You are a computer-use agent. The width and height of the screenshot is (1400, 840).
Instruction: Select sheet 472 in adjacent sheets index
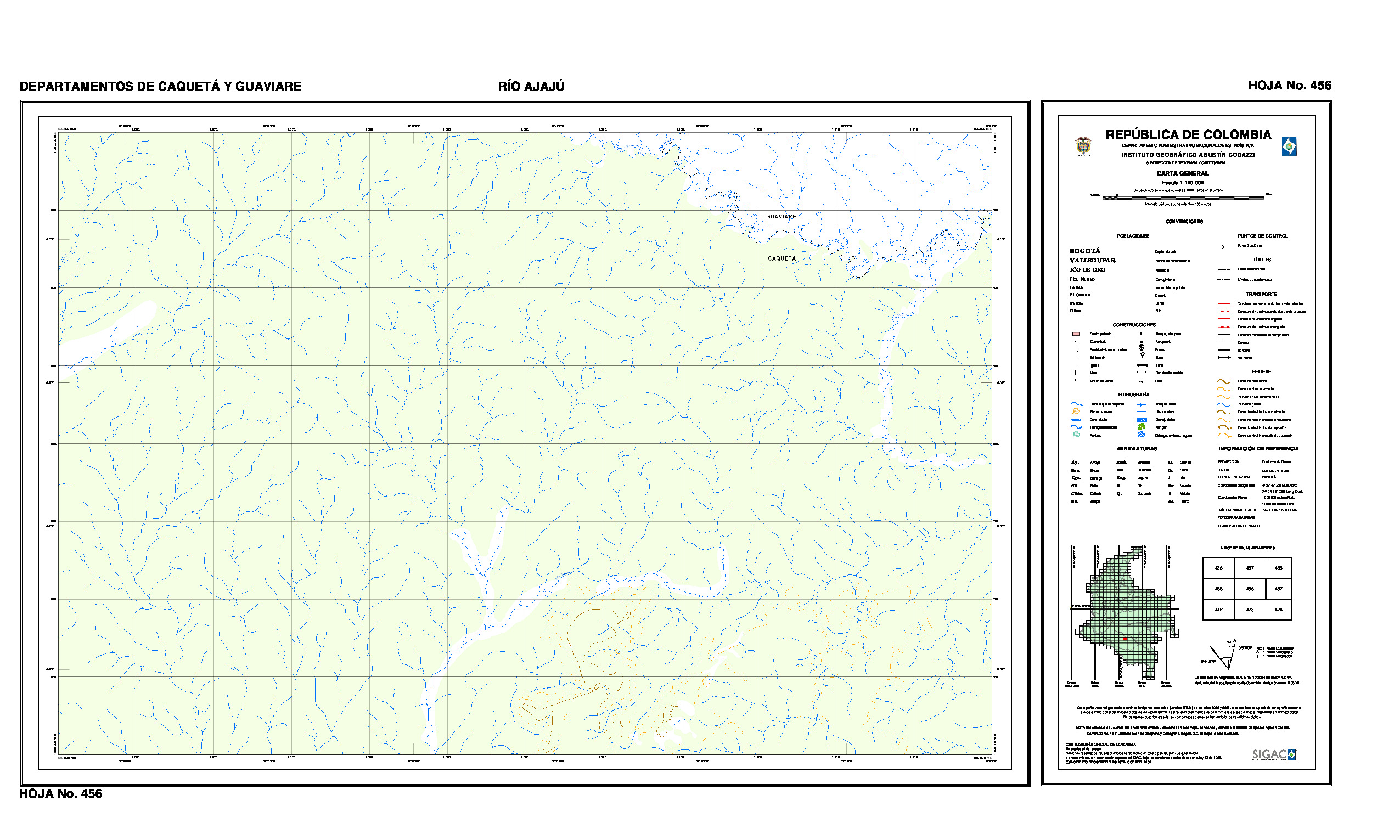pos(1218,610)
